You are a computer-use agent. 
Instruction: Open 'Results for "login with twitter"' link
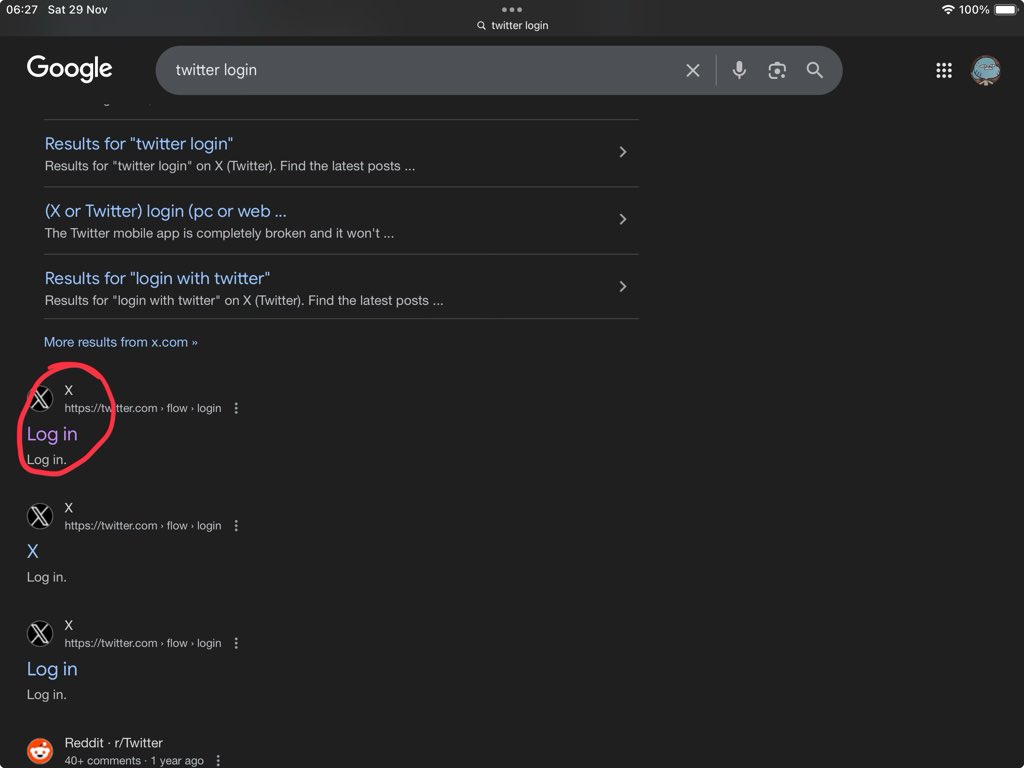tap(157, 278)
